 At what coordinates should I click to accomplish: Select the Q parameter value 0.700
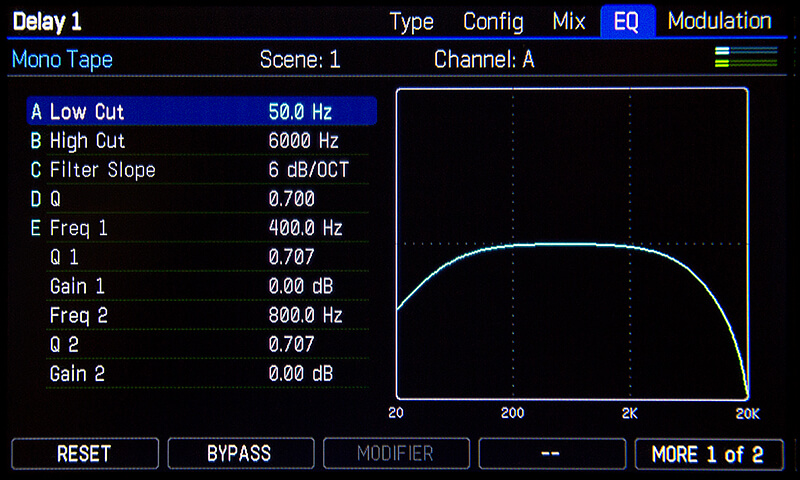pyautogui.click(x=292, y=199)
